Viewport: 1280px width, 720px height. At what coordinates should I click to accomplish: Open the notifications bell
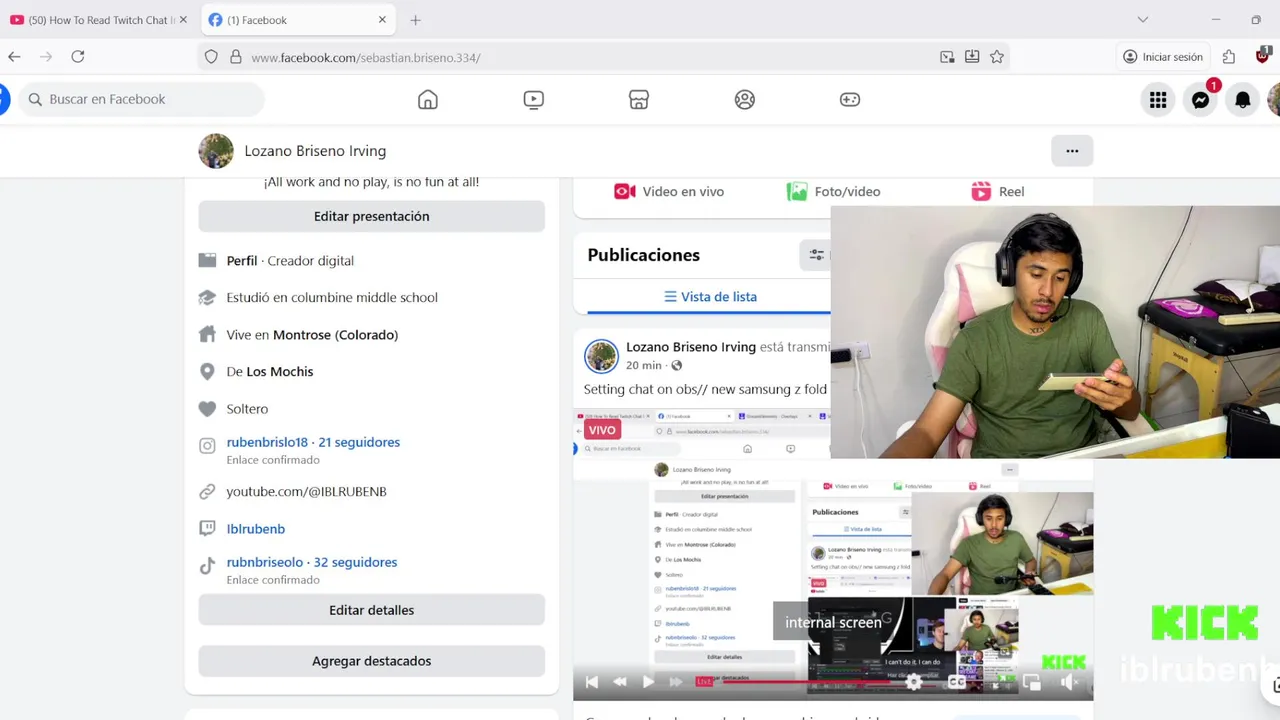(1242, 99)
